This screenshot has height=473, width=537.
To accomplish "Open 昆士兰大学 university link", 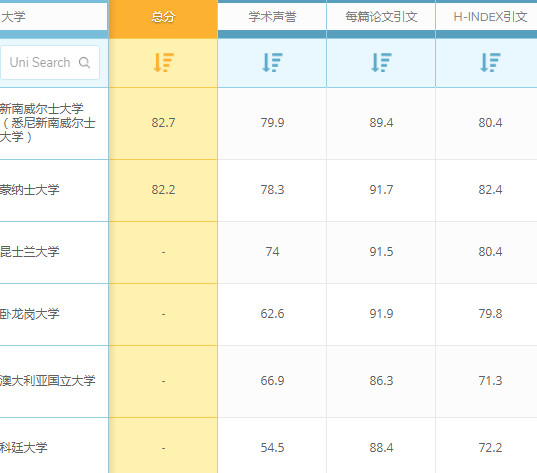I will 29,252.
